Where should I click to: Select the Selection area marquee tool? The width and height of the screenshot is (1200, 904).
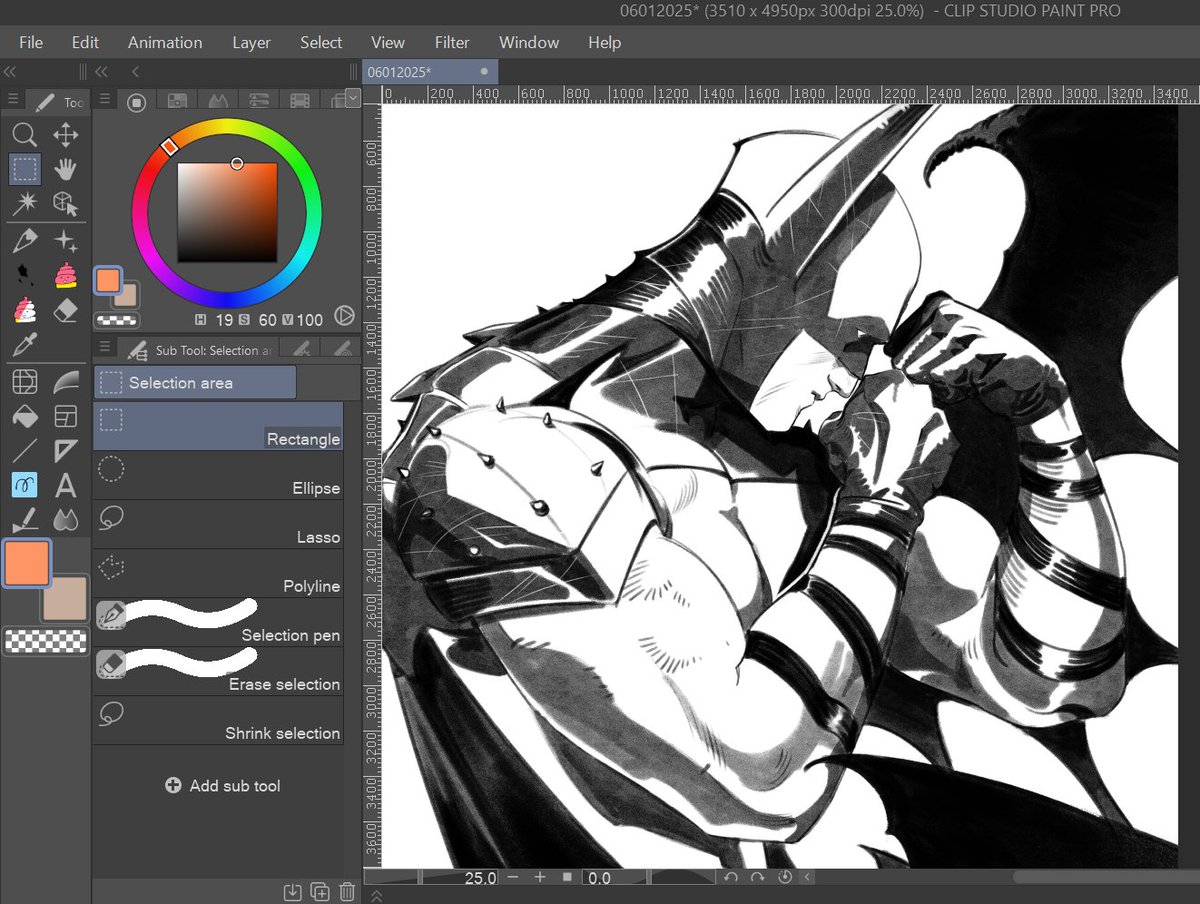(x=25, y=168)
